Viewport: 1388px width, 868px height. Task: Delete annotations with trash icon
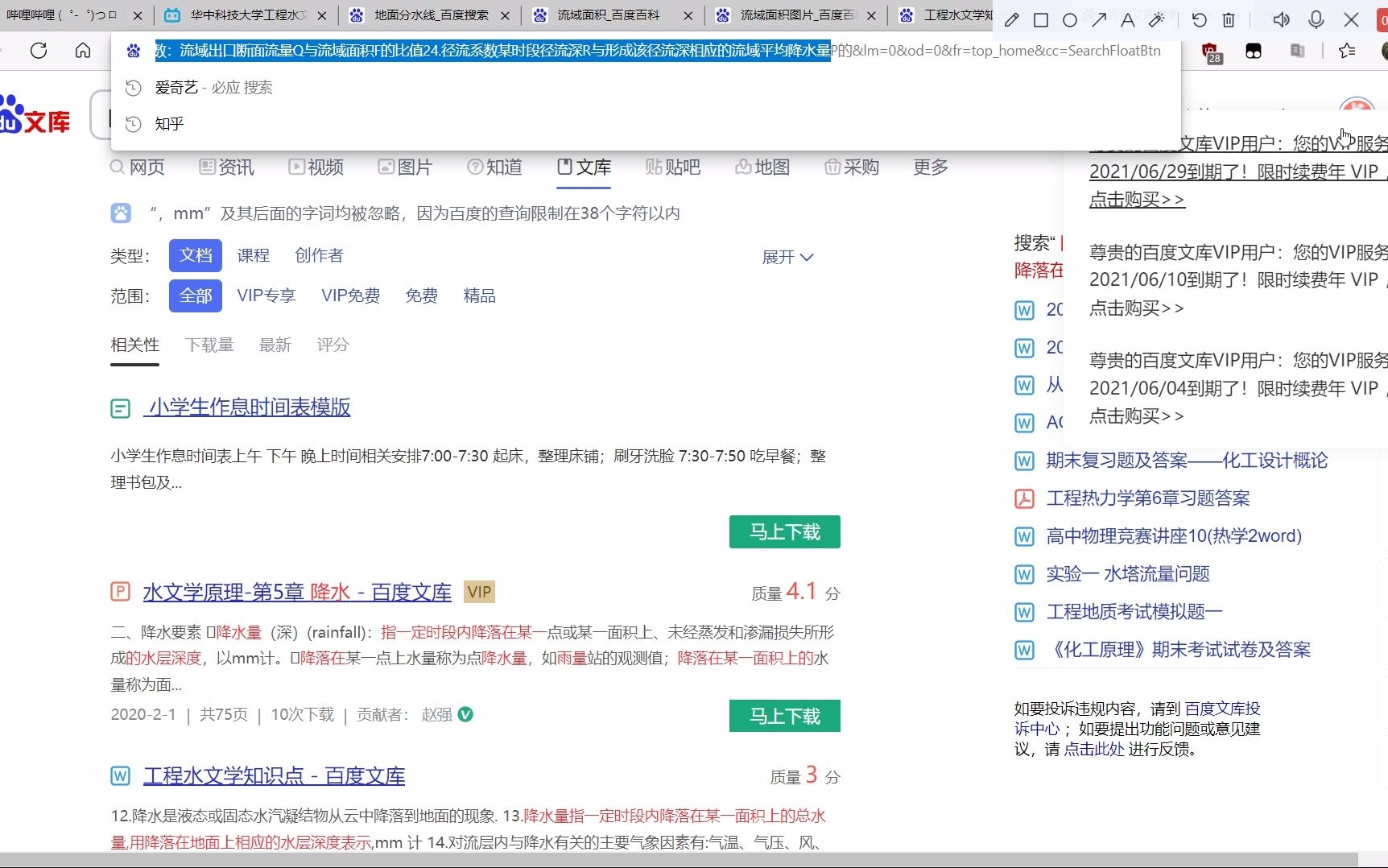(x=1229, y=19)
